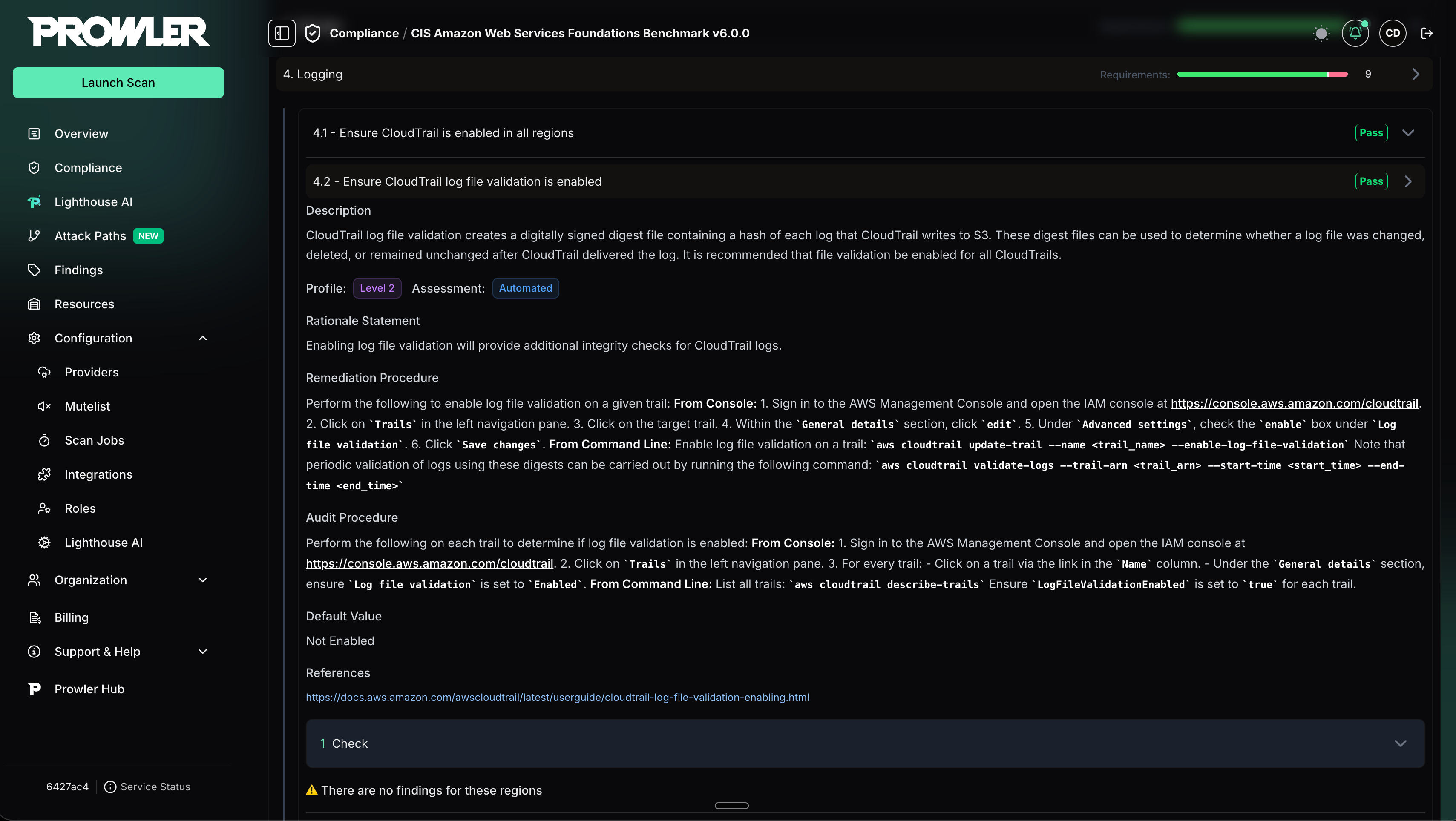Expand the Support & Help chevron
Viewport: 1456px width, 821px height.
tap(203, 652)
